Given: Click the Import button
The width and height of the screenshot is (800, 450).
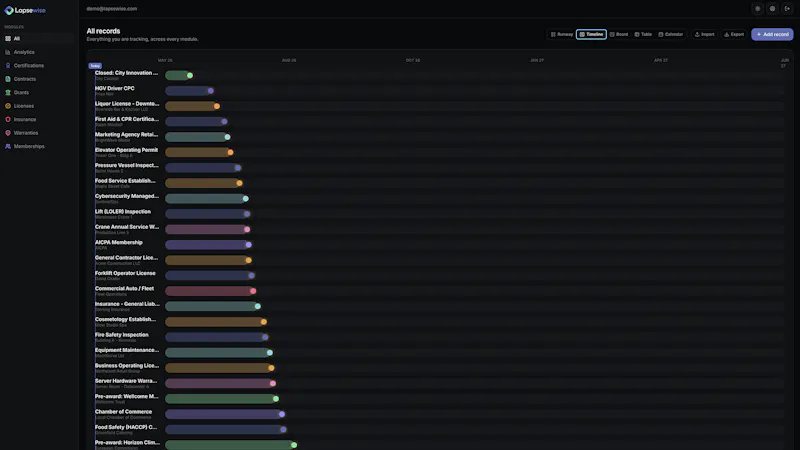Looking at the screenshot, I should pos(705,34).
